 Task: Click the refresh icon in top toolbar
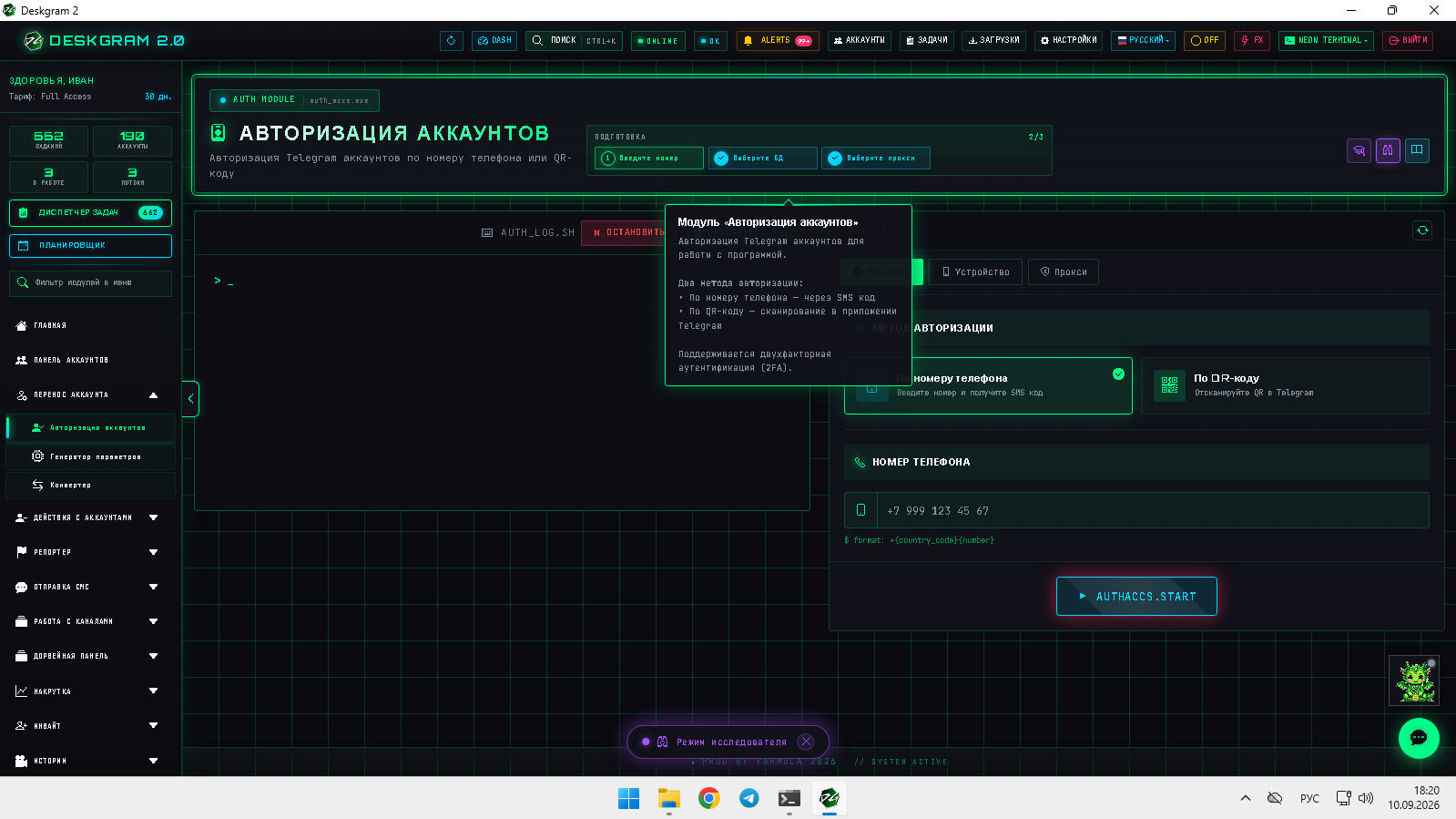tap(452, 41)
